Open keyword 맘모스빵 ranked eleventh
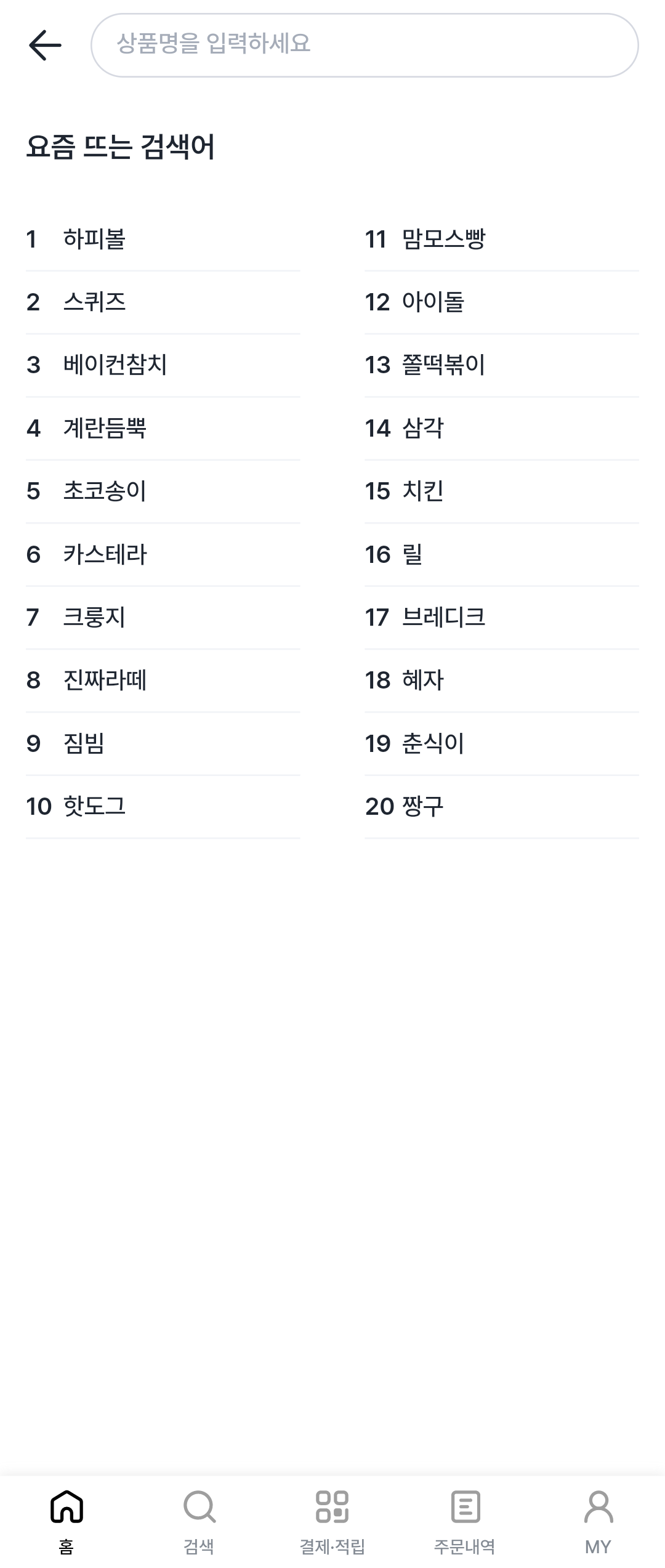Screen dimensions: 665x1568 (x=446, y=239)
